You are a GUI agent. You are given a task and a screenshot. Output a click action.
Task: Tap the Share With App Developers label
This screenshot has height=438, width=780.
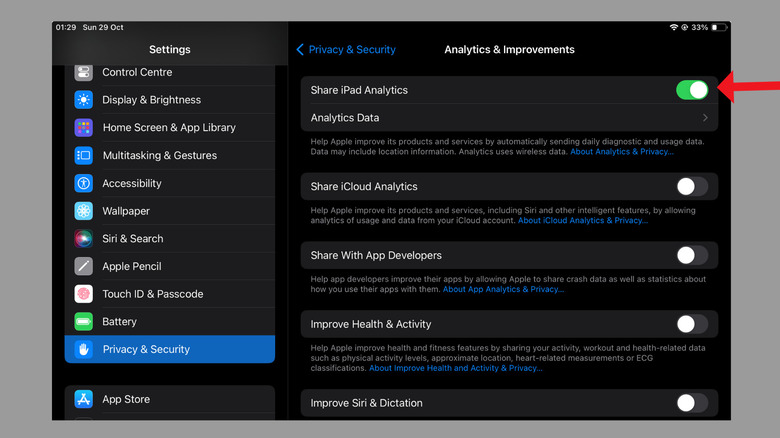(x=376, y=255)
